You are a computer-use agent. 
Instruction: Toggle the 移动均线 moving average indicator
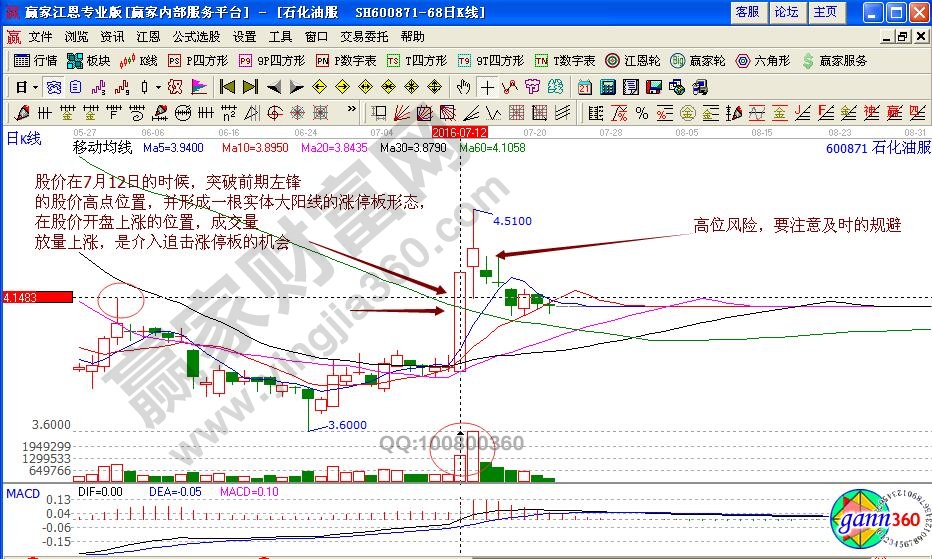(101, 147)
